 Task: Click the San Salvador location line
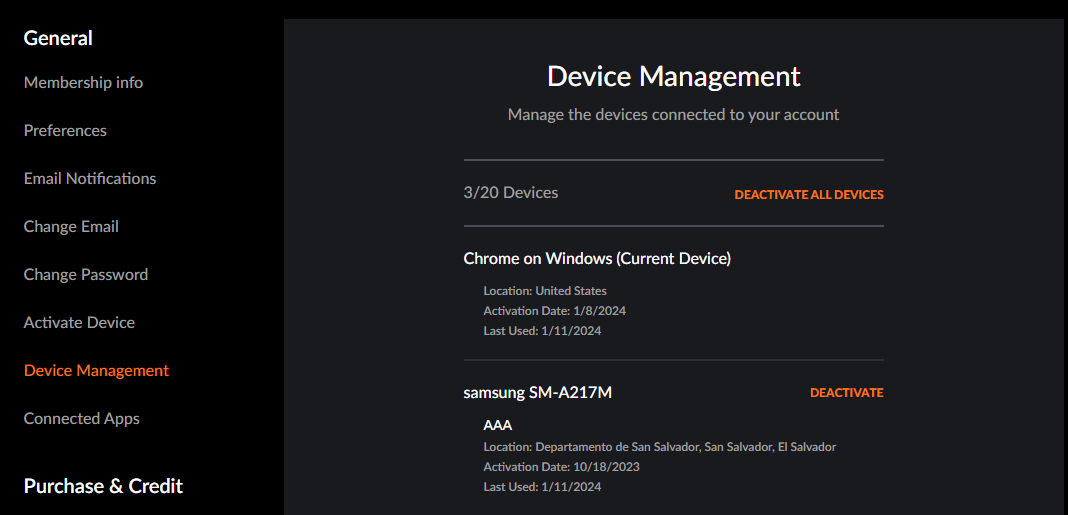tap(659, 448)
